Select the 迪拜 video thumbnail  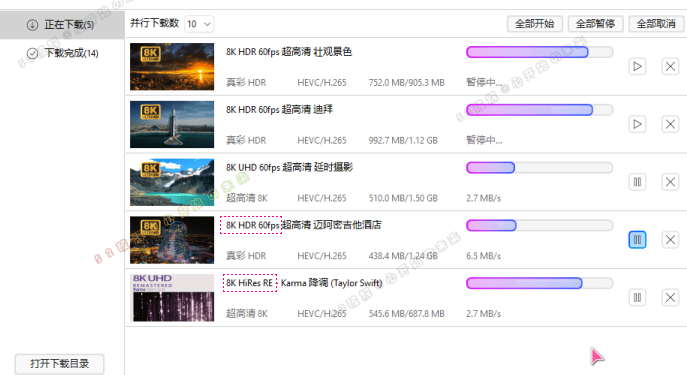172,124
